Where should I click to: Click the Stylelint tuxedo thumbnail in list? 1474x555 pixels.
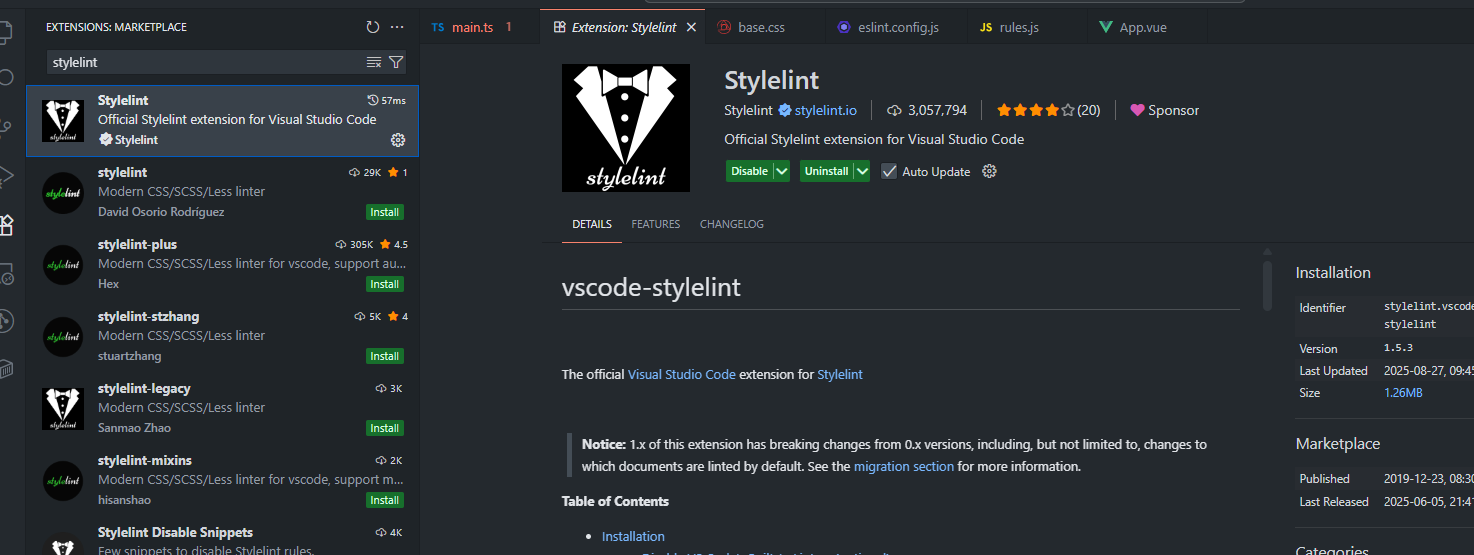tap(64, 121)
